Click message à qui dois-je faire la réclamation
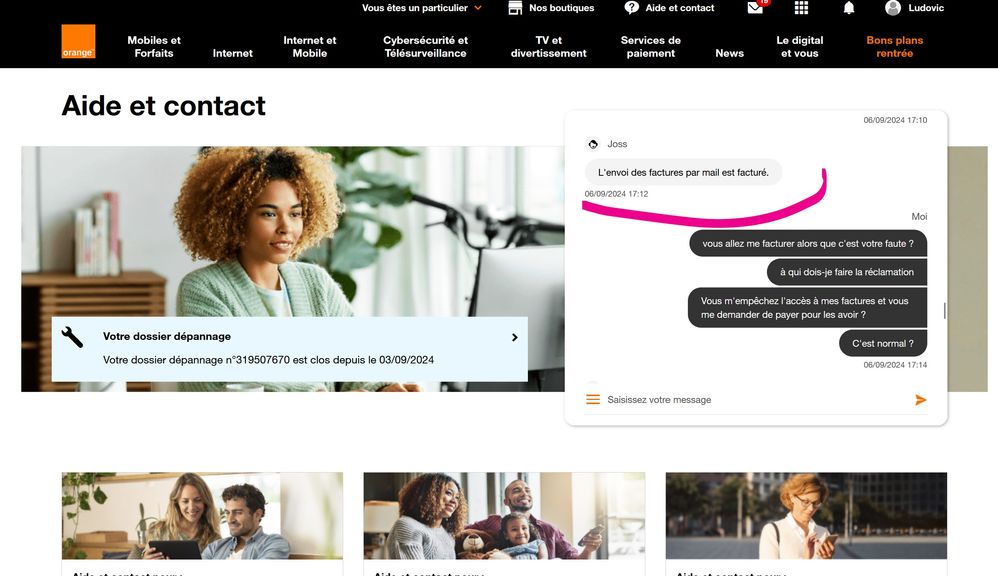Image resolution: width=998 pixels, height=576 pixels. 847,272
